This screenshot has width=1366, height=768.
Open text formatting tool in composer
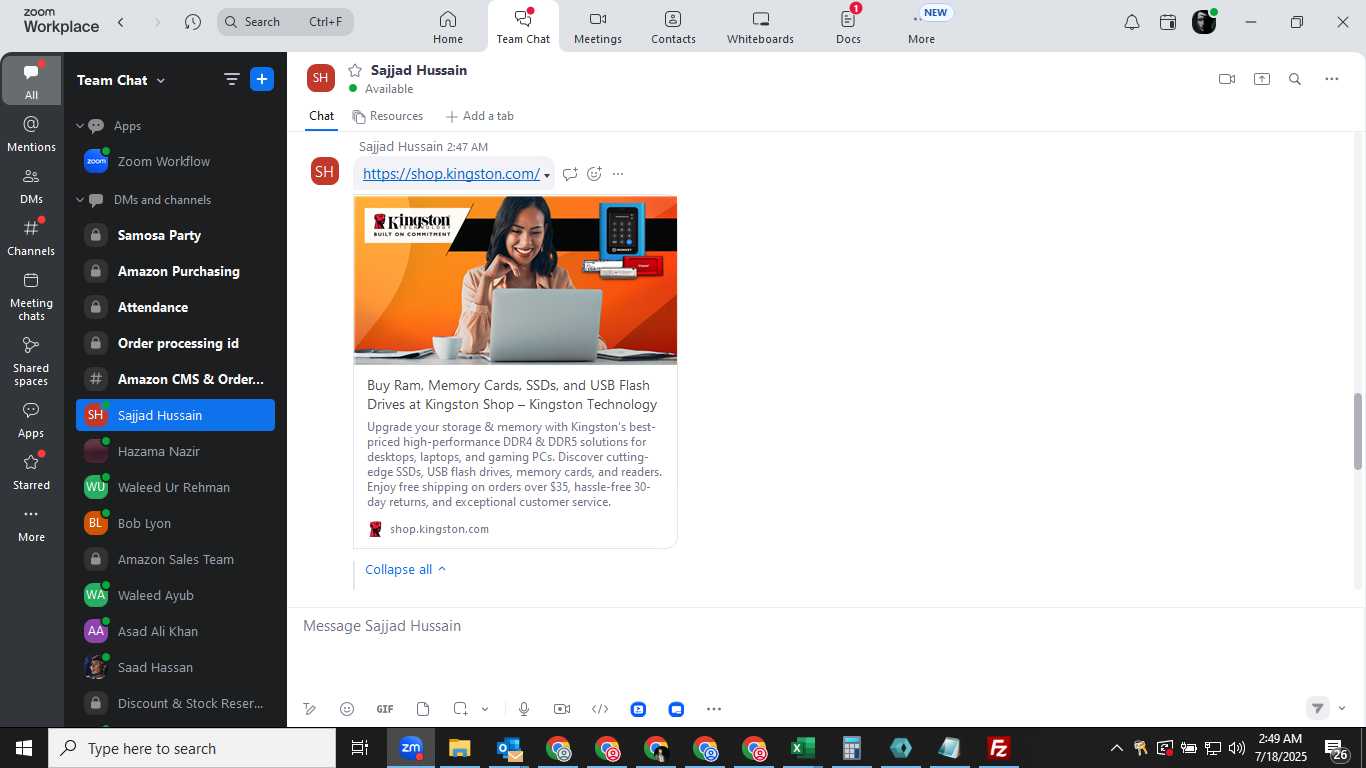(310, 709)
